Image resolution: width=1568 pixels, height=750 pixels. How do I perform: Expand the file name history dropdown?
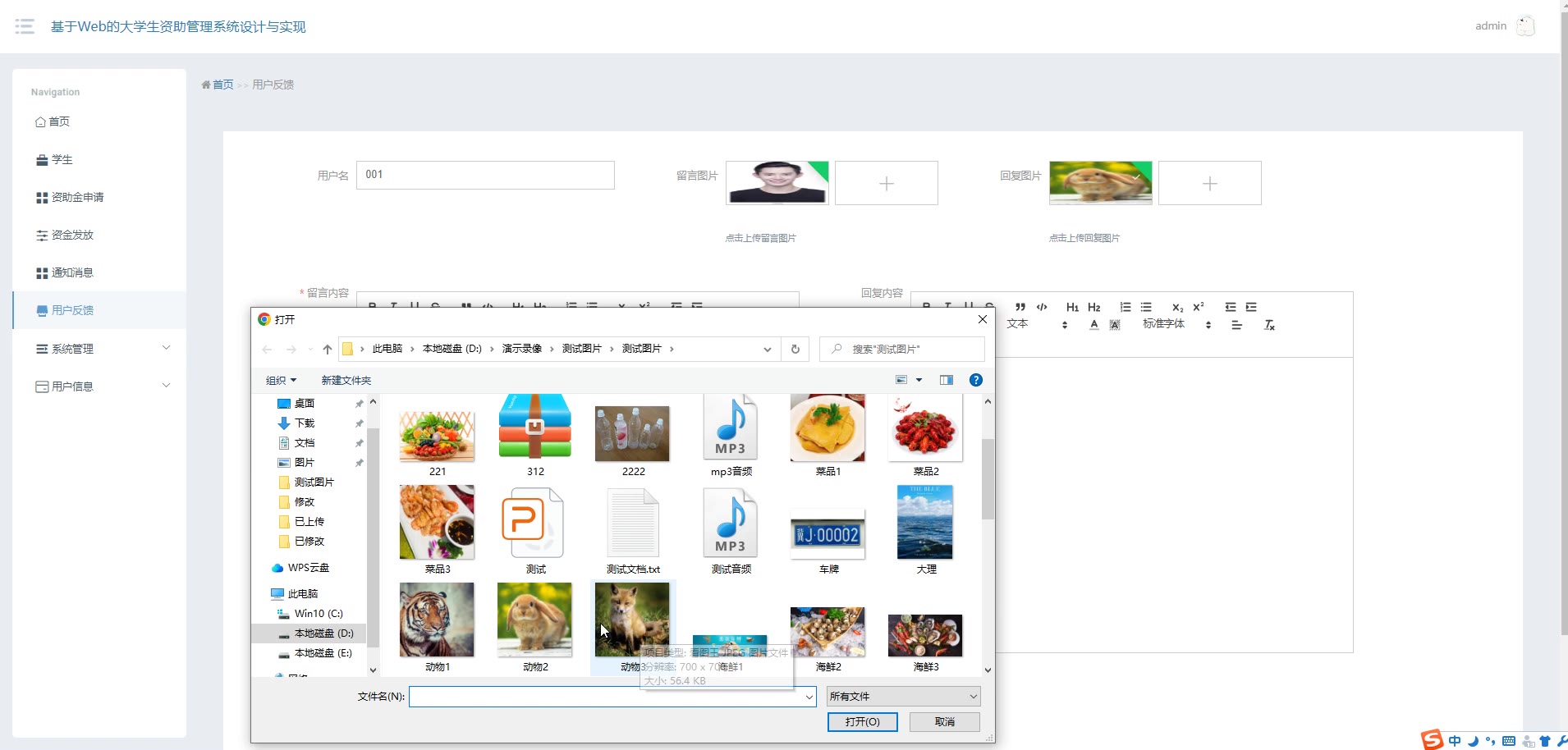[809, 697]
